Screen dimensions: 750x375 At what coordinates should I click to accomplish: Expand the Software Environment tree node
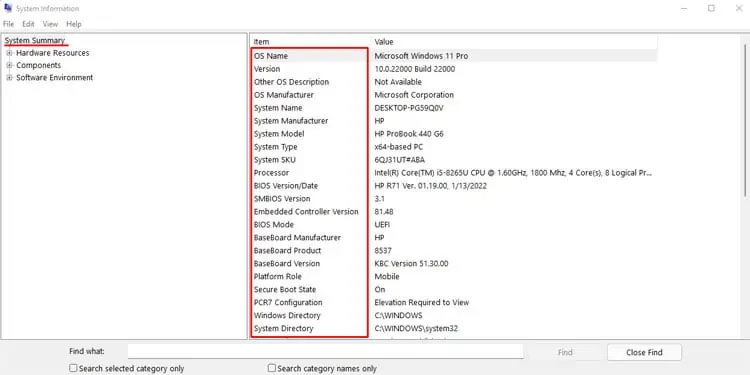tap(9, 77)
